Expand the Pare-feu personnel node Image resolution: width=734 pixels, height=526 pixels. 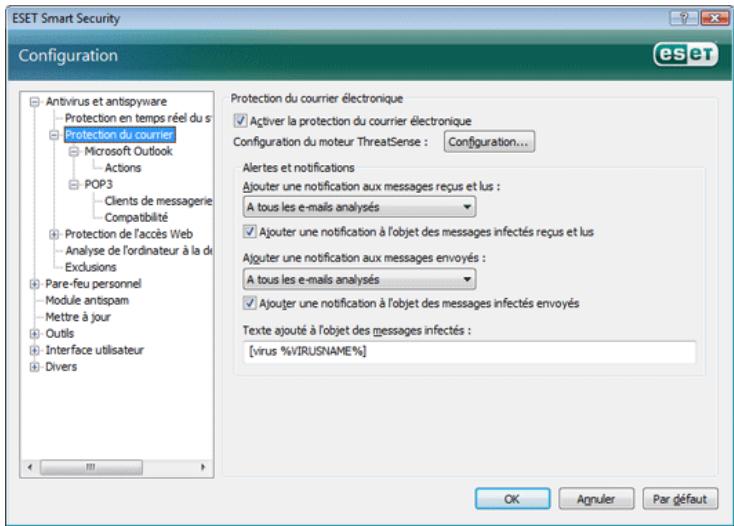[x=34, y=284]
